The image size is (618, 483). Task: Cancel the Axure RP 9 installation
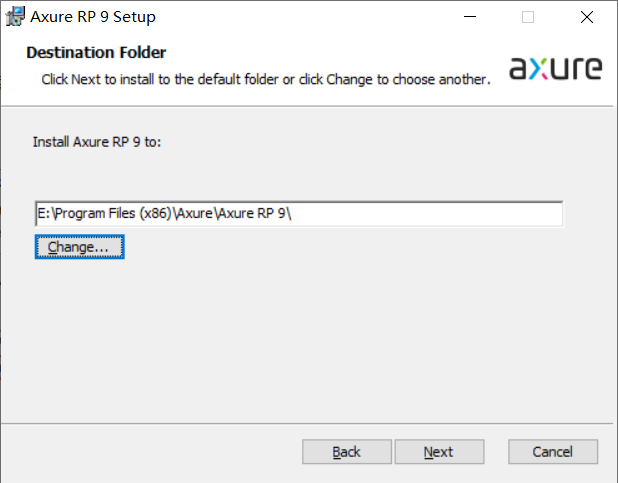tap(553, 452)
